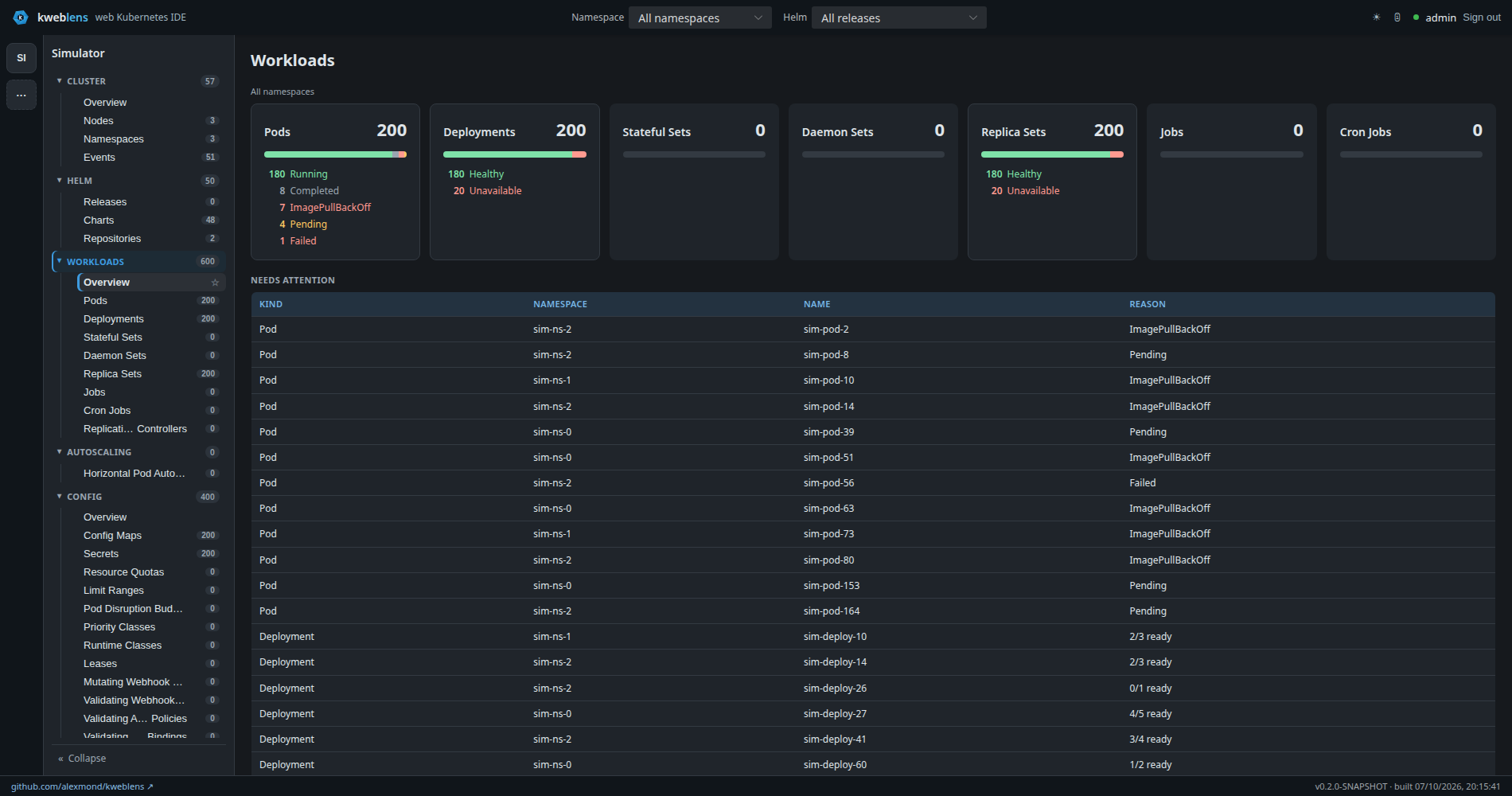Star the Workloads Overview favorite icon
1512x796 pixels.
point(215,283)
